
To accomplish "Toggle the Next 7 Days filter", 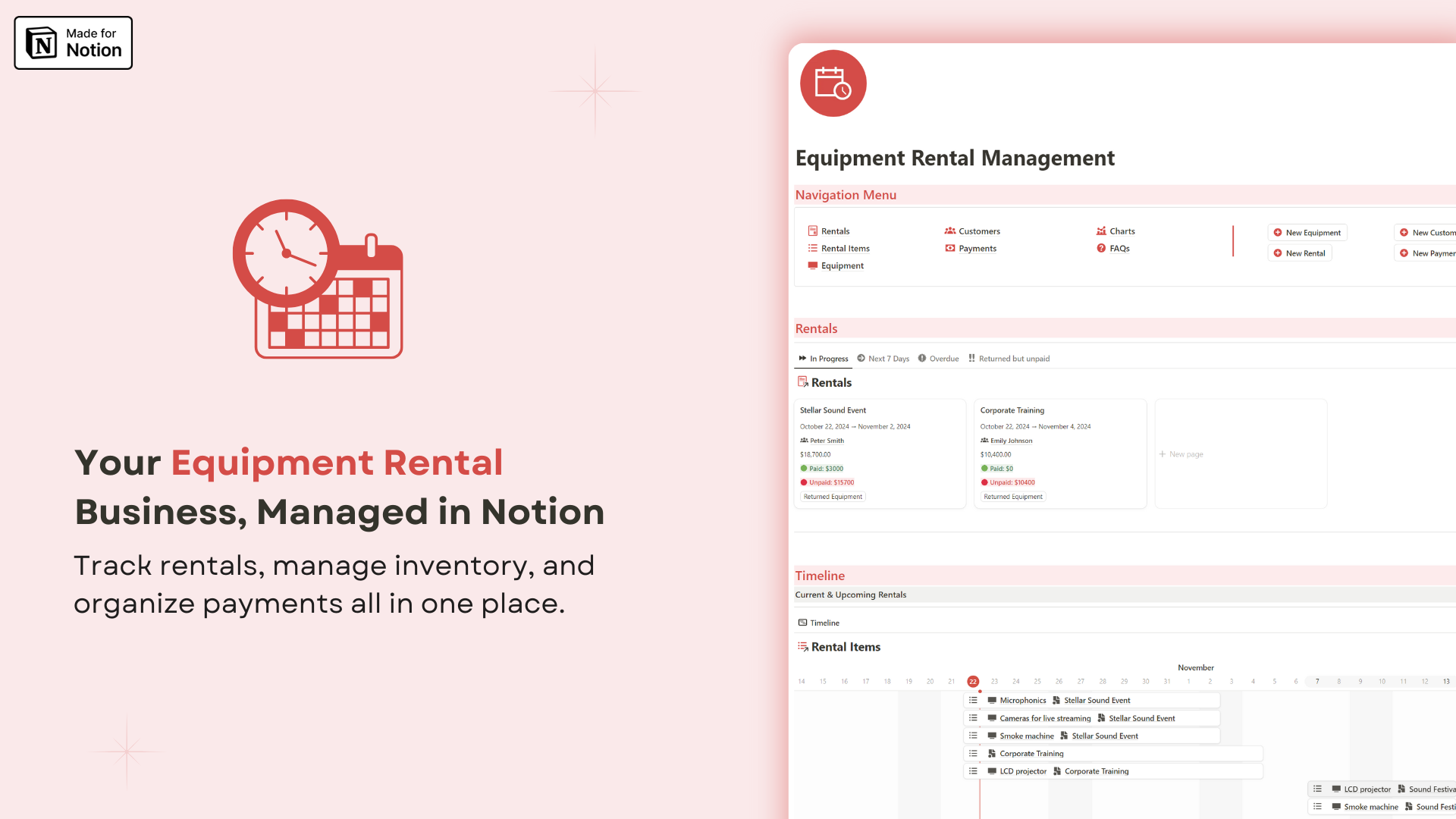I will (x=884, y=358).
